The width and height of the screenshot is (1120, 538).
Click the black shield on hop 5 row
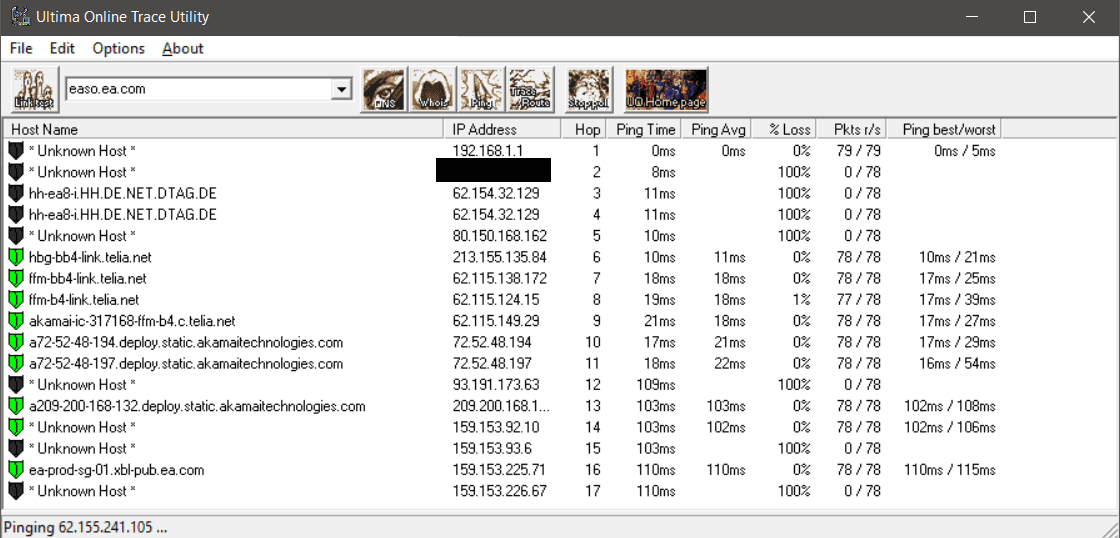[16, 236]
